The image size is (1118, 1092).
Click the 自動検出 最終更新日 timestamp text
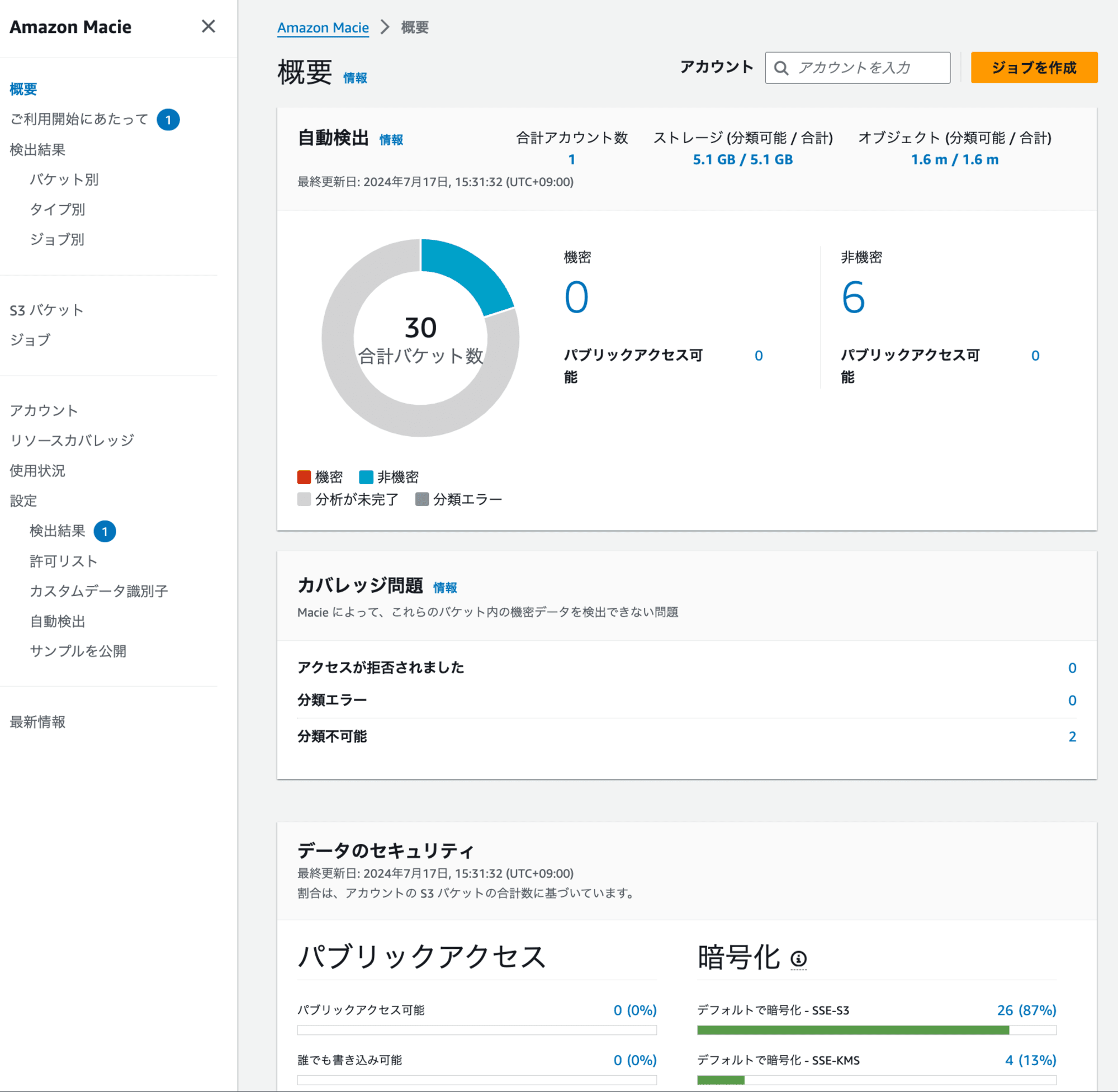tap(435, 182)
